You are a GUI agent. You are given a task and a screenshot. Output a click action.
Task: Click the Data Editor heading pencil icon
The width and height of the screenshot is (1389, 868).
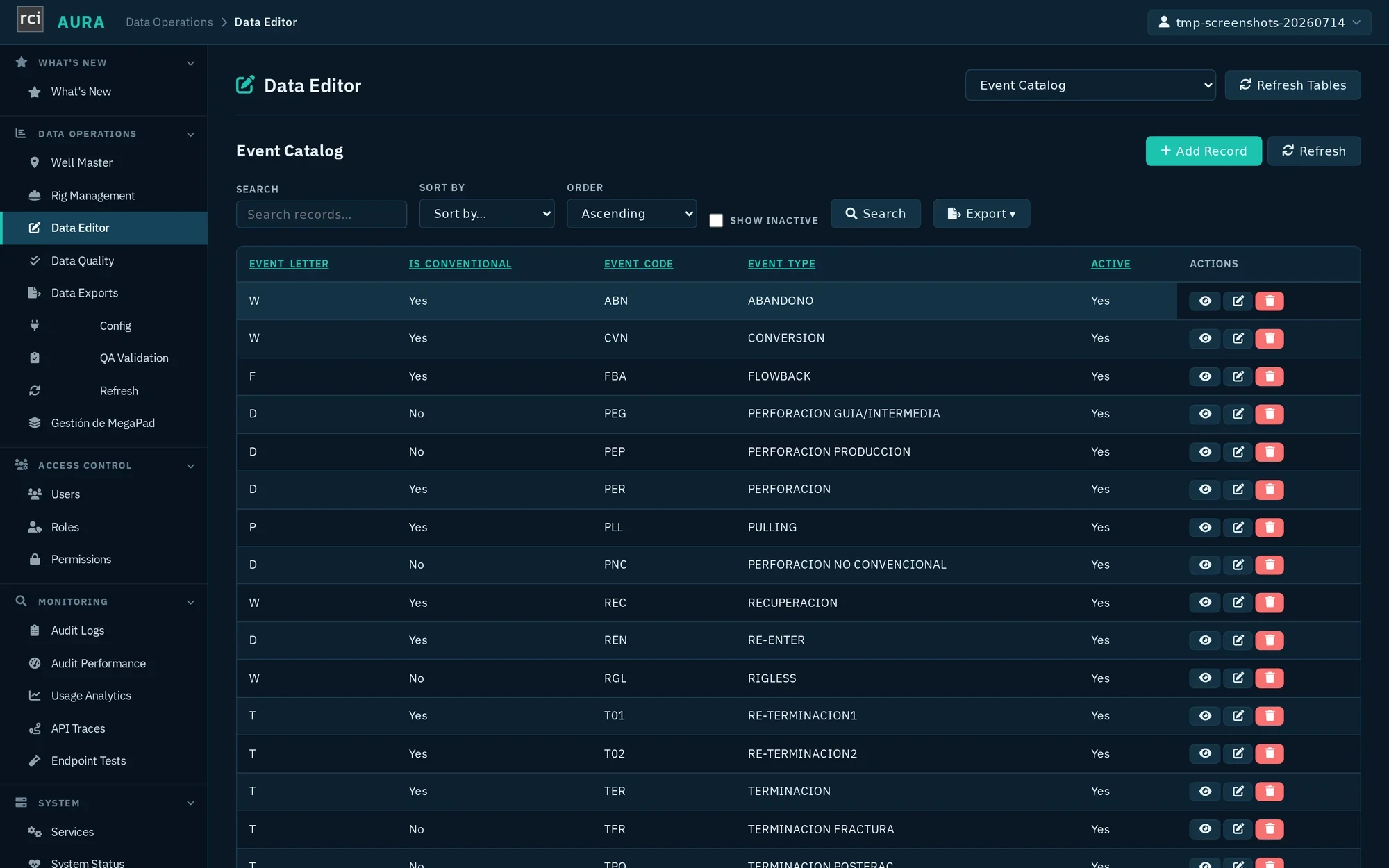tap(245, 85)
